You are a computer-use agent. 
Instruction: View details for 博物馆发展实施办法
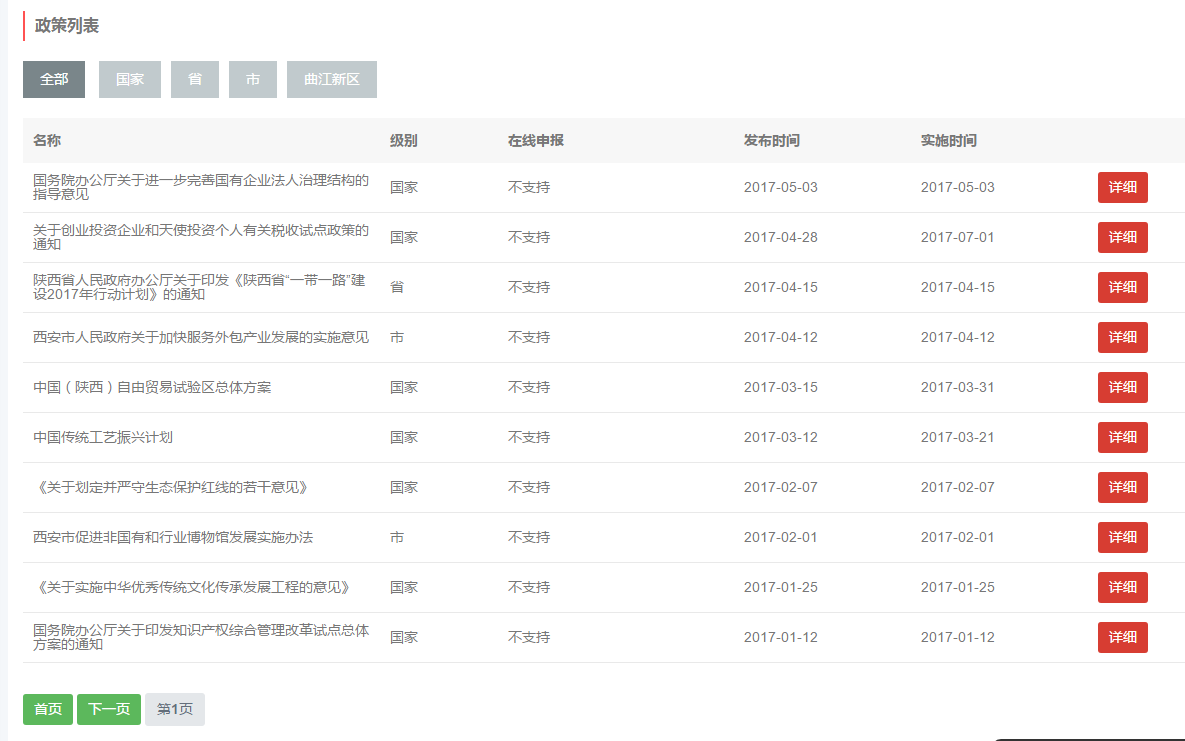pyautogui.click(x=1122, y=537)
